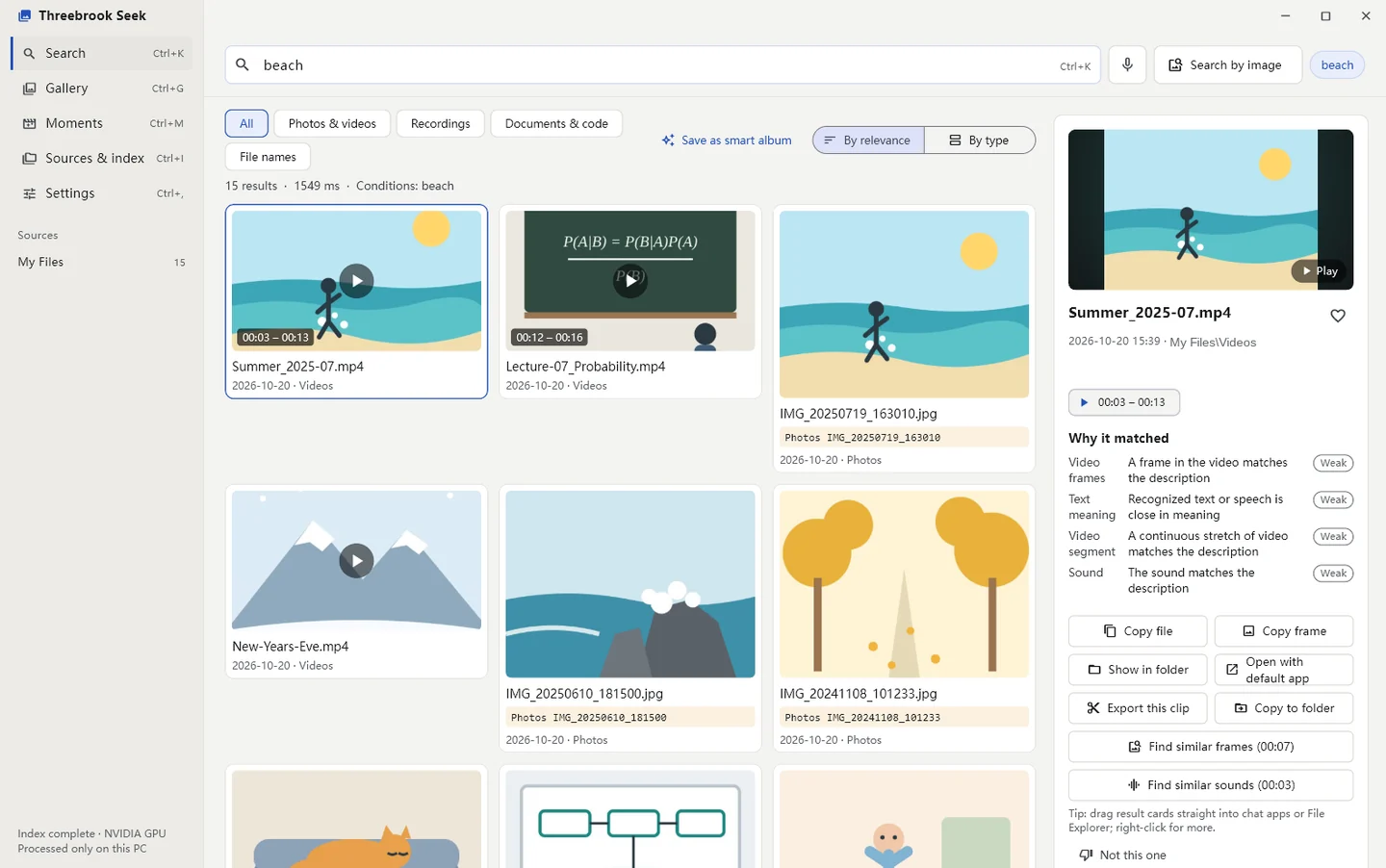Switch result grouping to By type
This screenshot has height=868, width=1386.
(980, 140)
